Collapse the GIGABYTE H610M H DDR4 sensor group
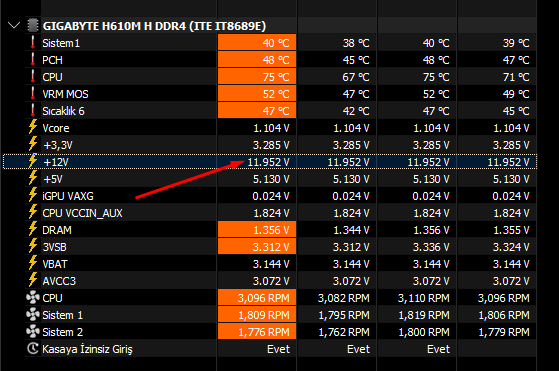The image size is (559, 371). tap(14, 26)
